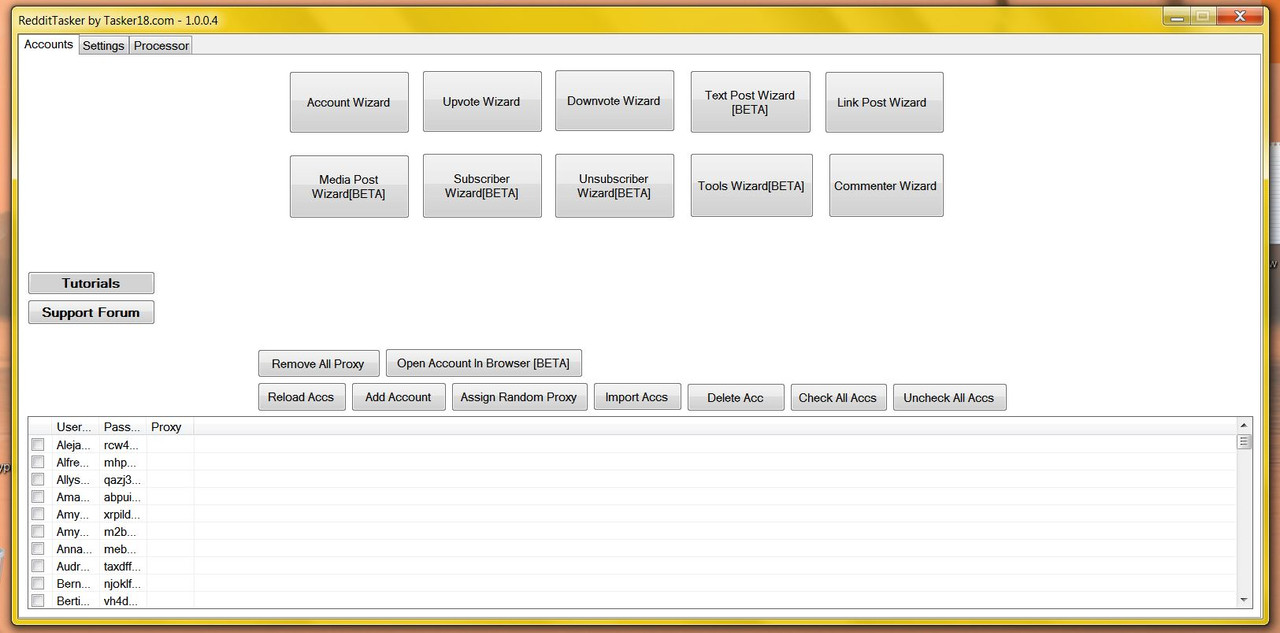
Task: Start the Text Post Wizard [BETA]
Action: click(750, 102)
